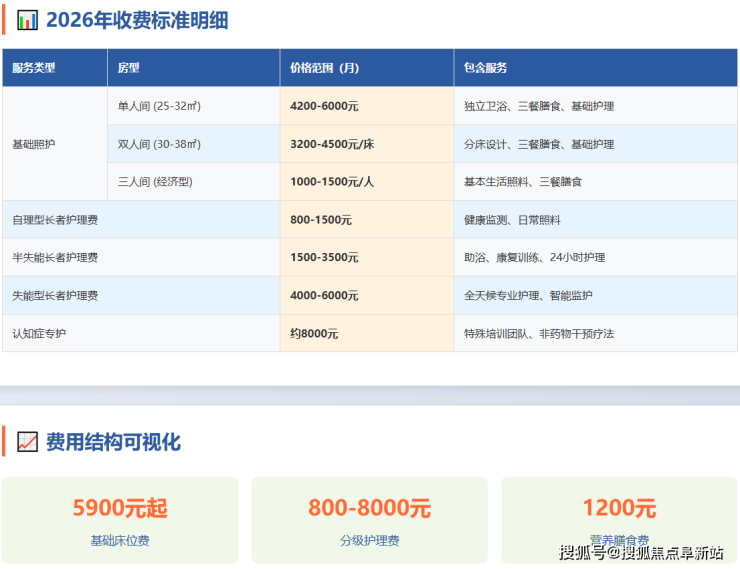This screenshot has width=740, height=569.
Task: Click the 半失能长者护理费 row label
Action: coord(55,258)
